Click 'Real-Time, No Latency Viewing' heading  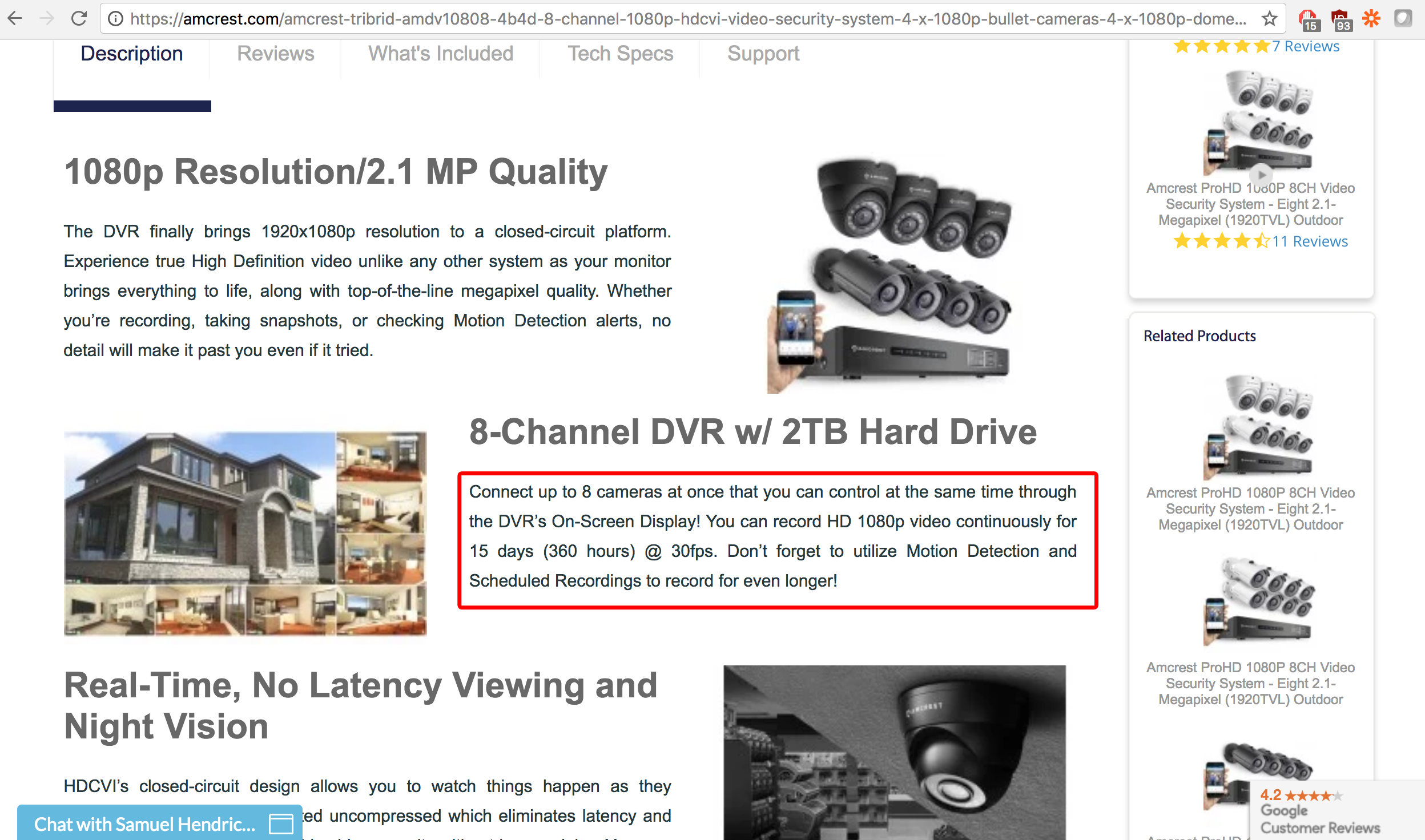pyautogui.click(x=361, y=705)
